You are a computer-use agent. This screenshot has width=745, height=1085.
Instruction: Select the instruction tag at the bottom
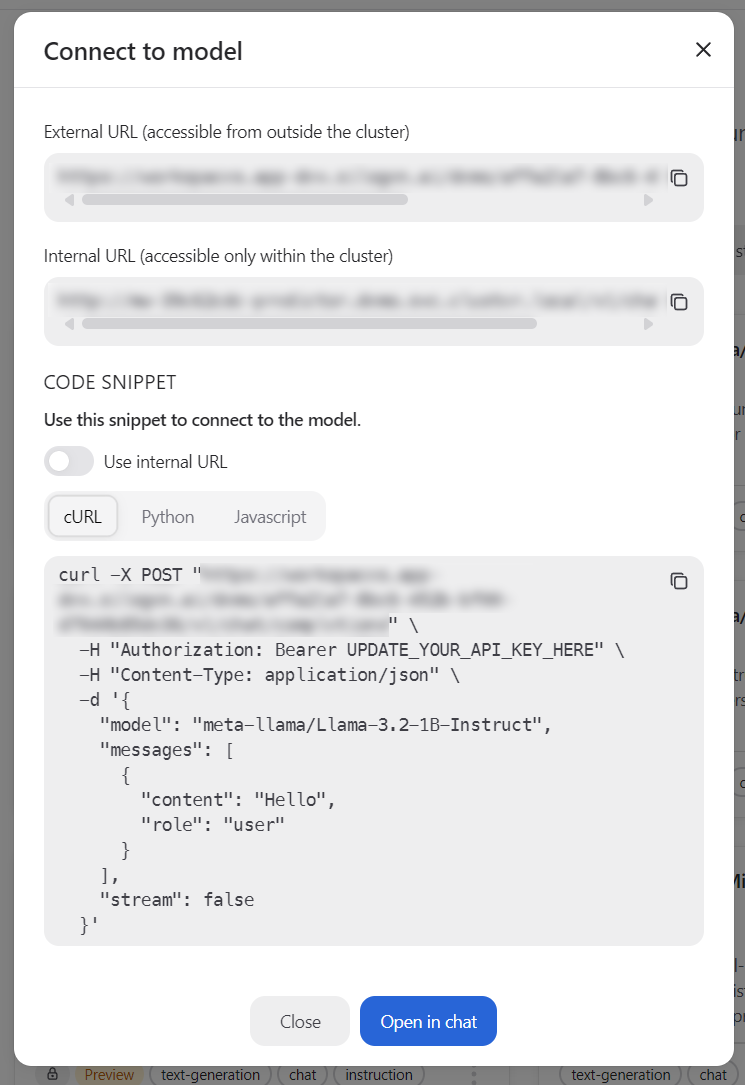pos(378,1074)
